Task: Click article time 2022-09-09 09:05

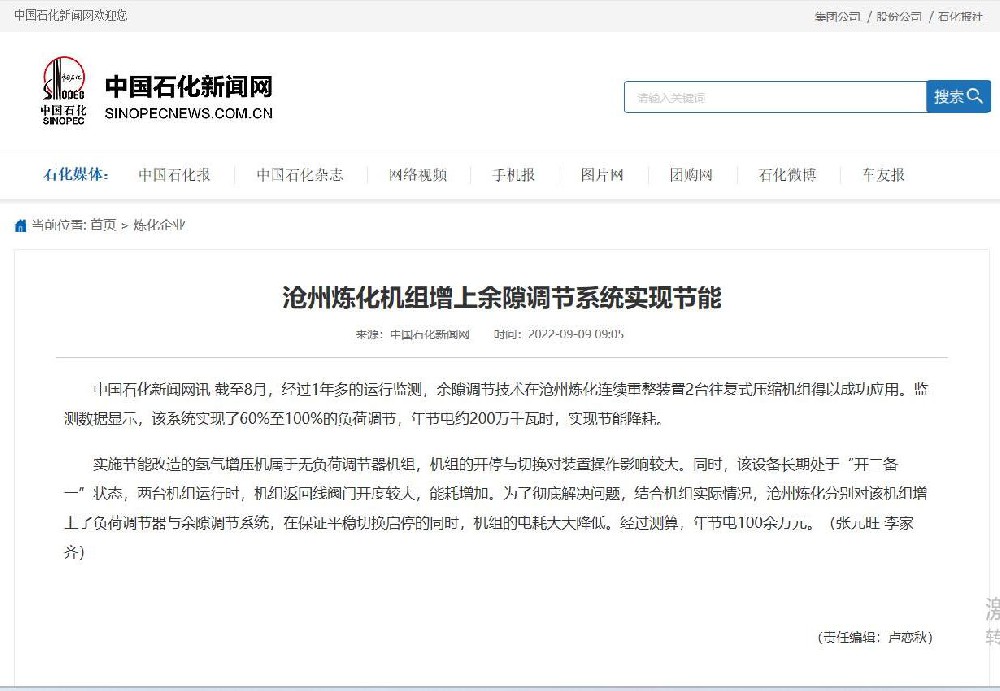Action: (559, 334)
